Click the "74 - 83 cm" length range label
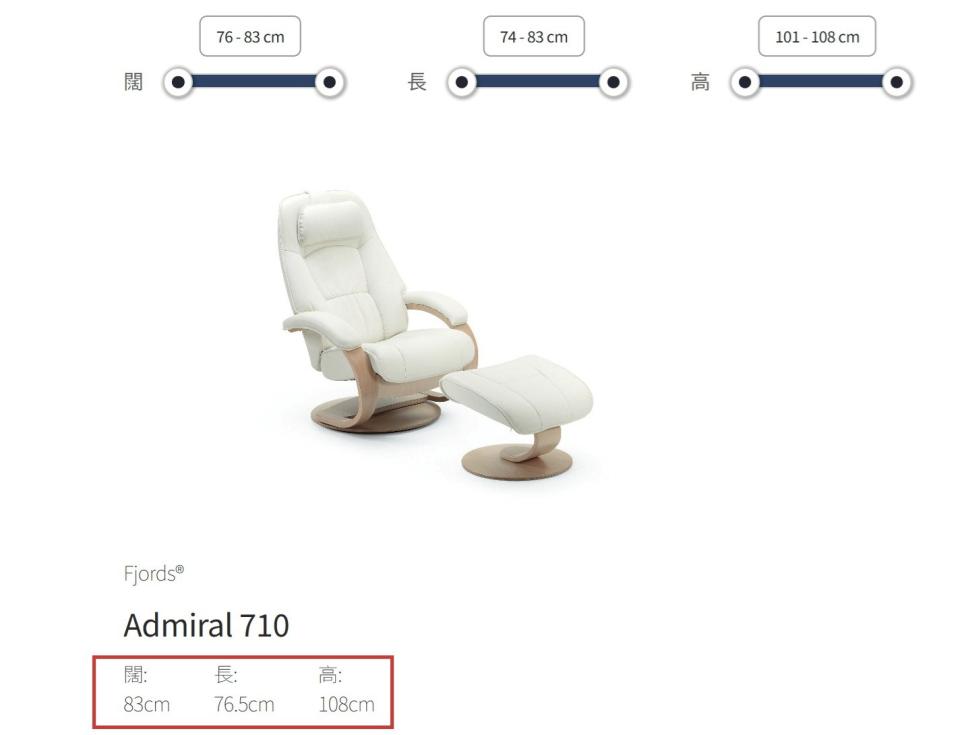960x735 pixels. [534, 37]
